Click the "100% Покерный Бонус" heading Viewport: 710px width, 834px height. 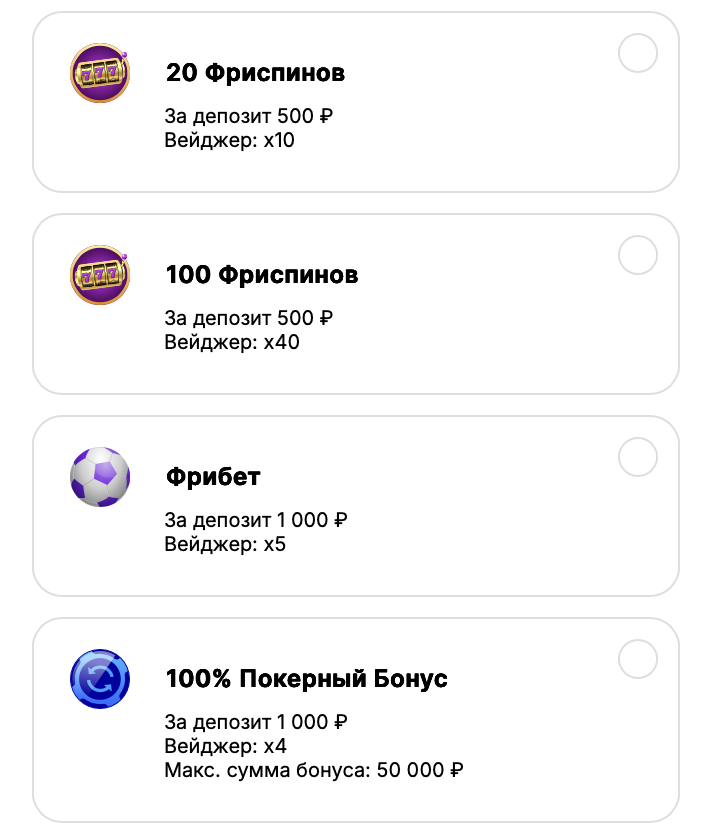[306, 679]
